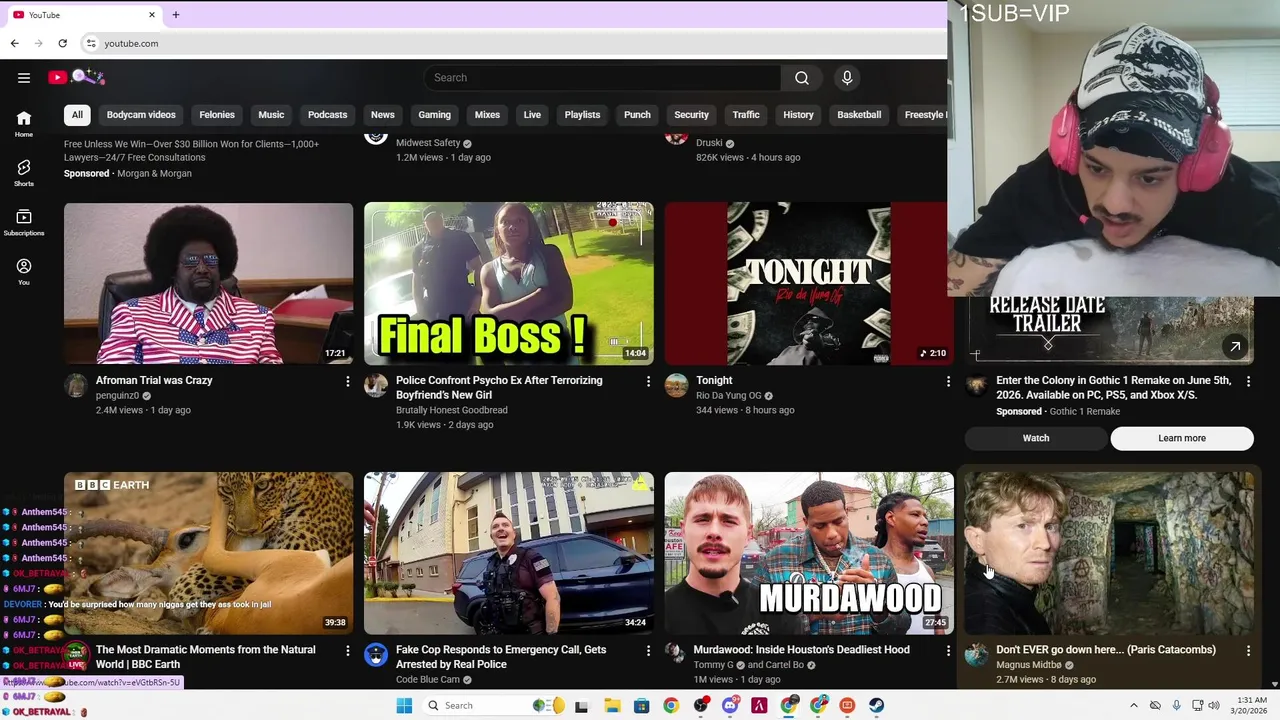Open Afroman Trial was Crazy video title
Image resolution: width=1280 pixels, height=720 pixels.
pos(154,381)
